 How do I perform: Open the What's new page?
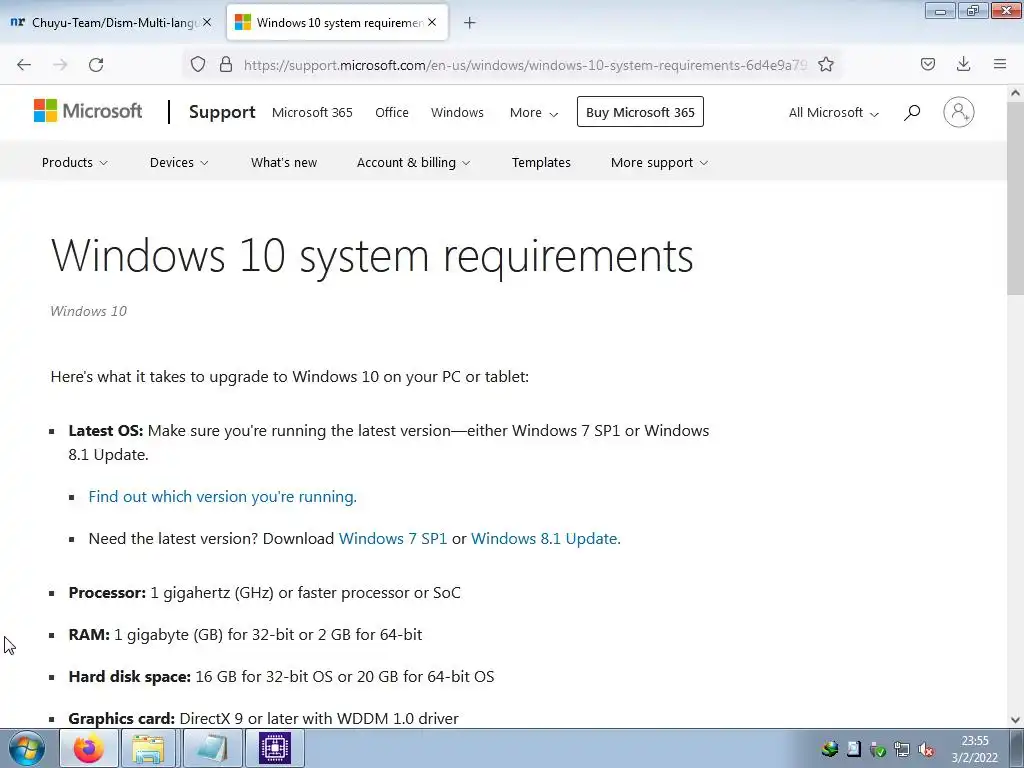[284, 163]
